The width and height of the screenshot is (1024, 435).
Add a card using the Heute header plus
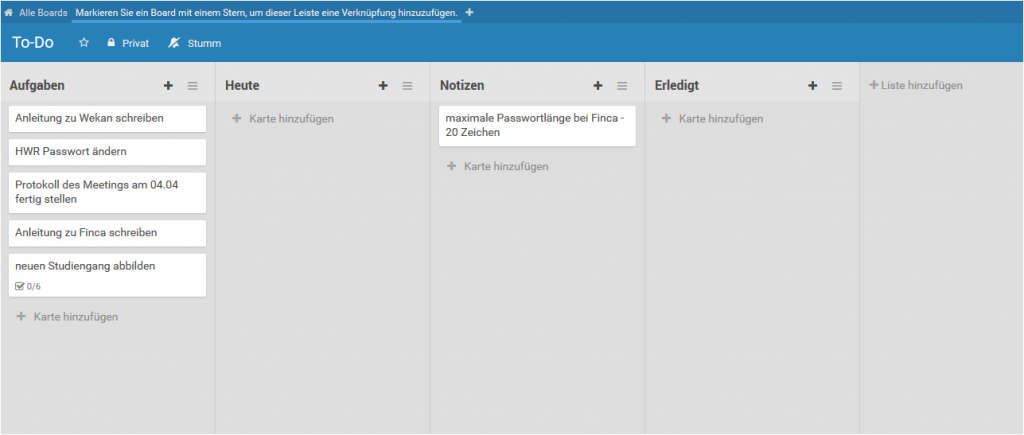pos(383,86)
